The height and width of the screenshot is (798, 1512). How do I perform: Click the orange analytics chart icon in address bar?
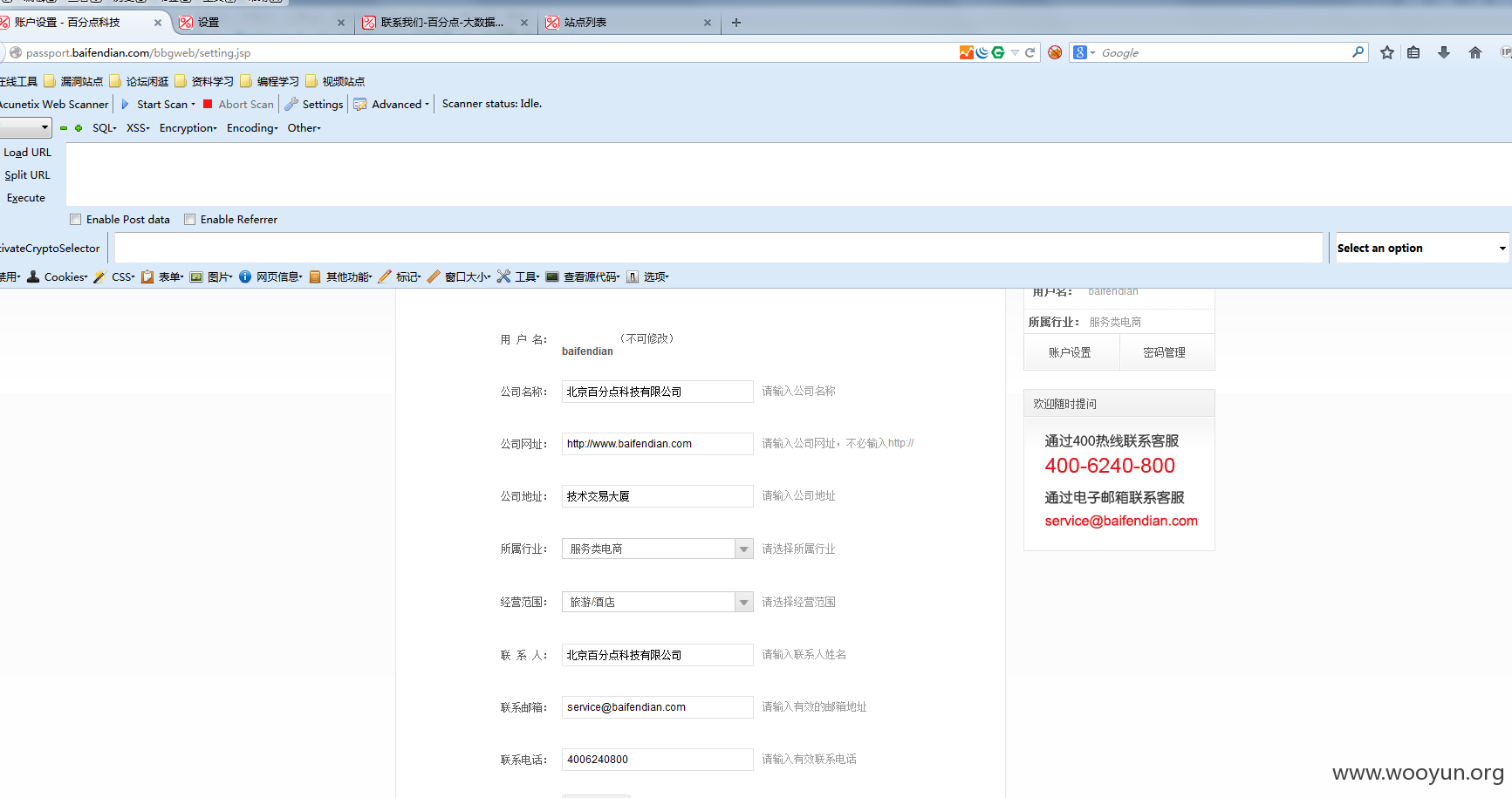966,52
